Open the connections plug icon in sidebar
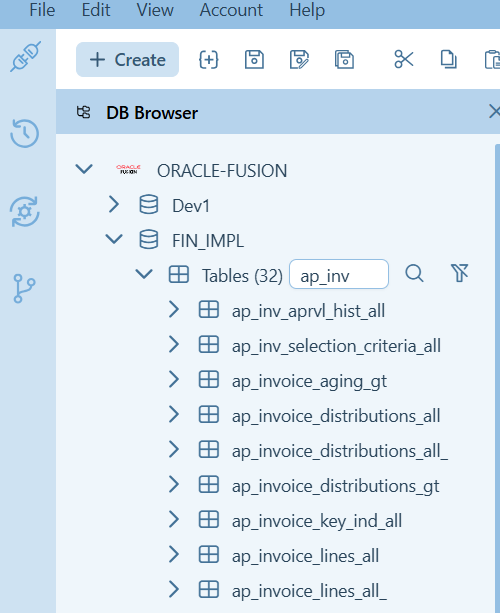Screen dimensions: 500x613 pos(25,56)
